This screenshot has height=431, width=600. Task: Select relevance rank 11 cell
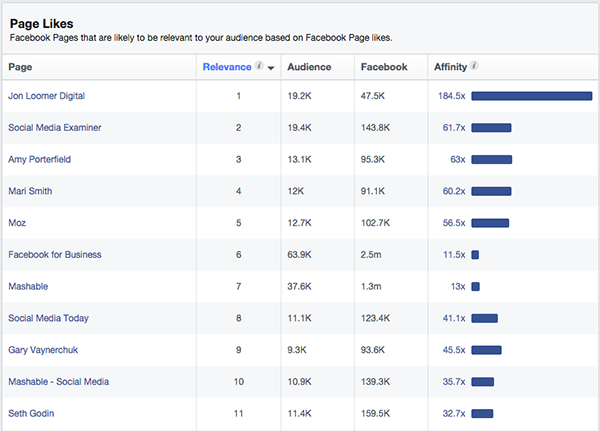pos(238,414)
